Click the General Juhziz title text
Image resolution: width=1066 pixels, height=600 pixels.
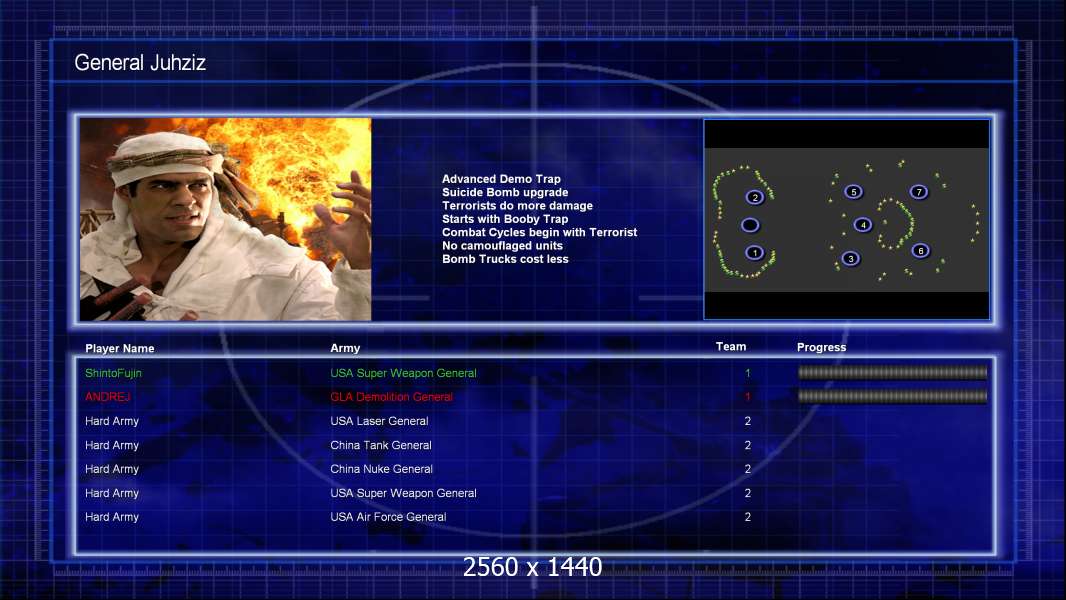(x=140, y=63)
